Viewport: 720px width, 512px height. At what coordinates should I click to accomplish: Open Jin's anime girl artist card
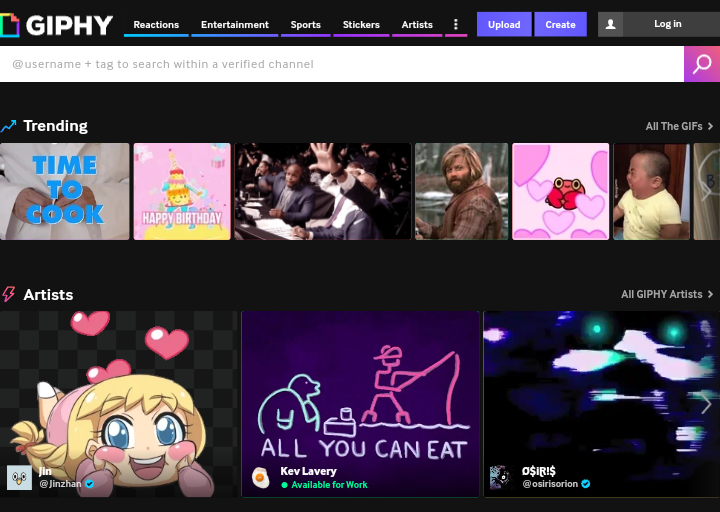(118, 404)
